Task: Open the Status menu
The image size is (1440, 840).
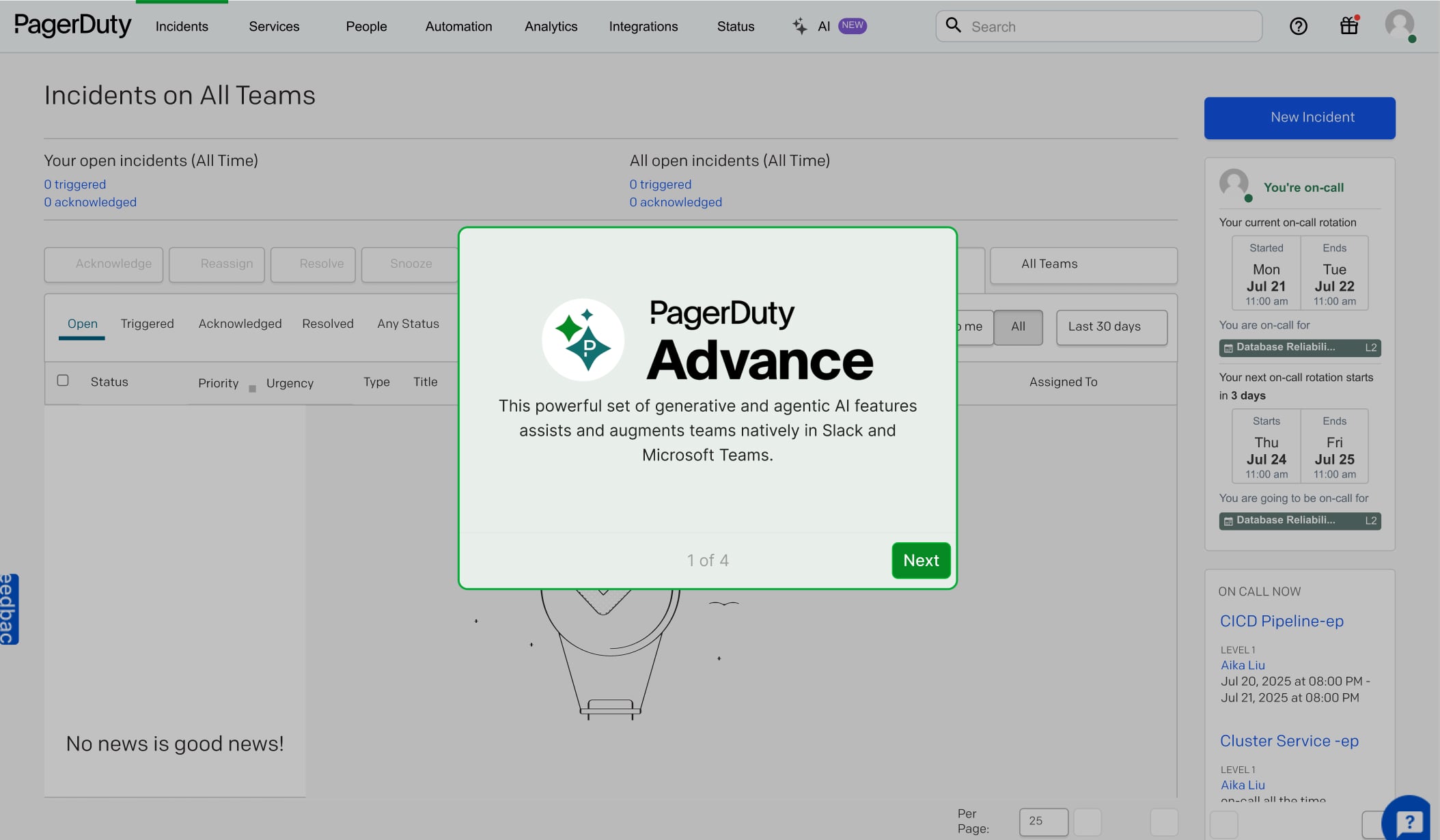Action: [736, 27]
